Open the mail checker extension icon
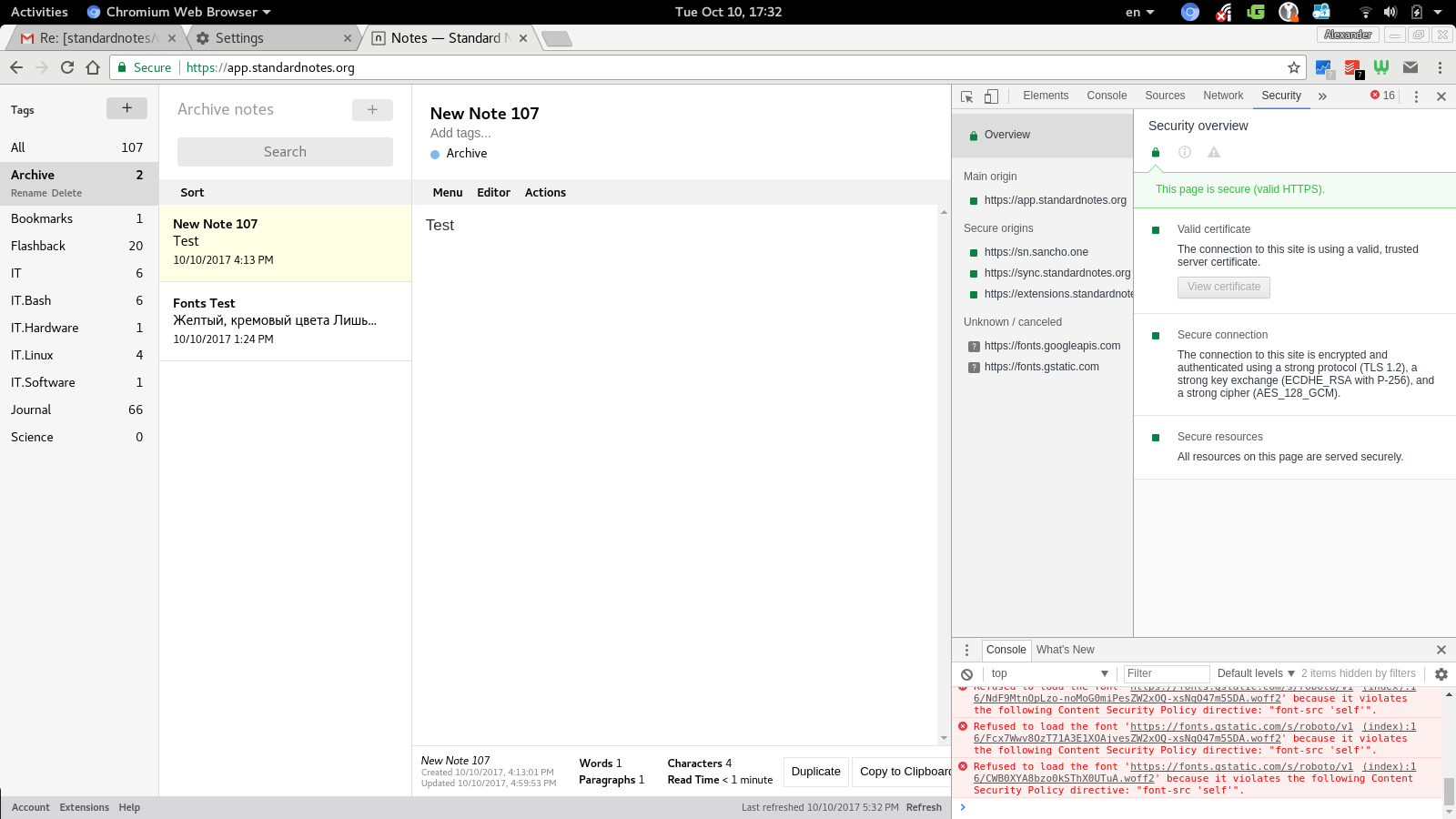 [1411, 67]
